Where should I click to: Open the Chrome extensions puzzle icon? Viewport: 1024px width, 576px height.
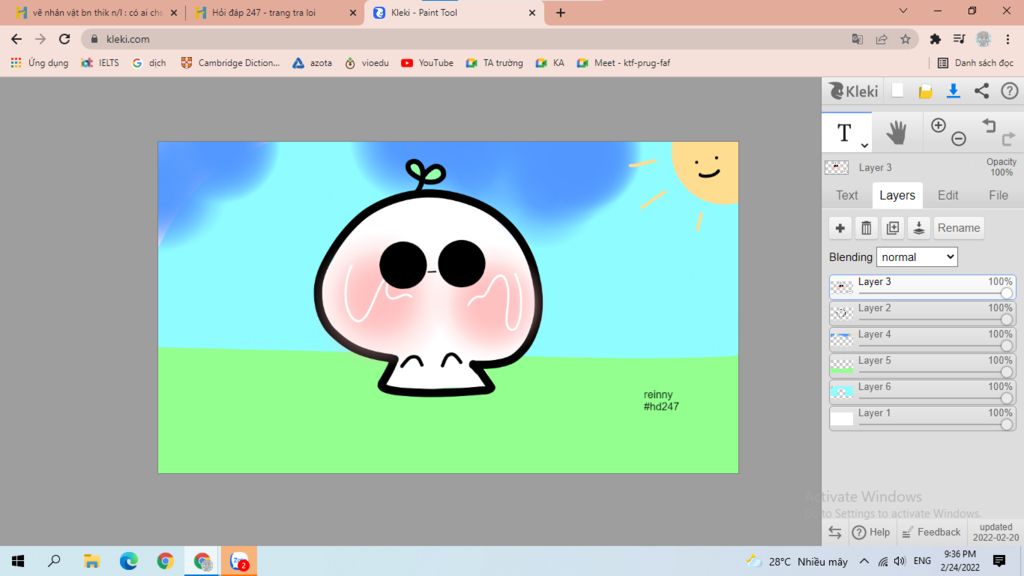tap(935, 39)
